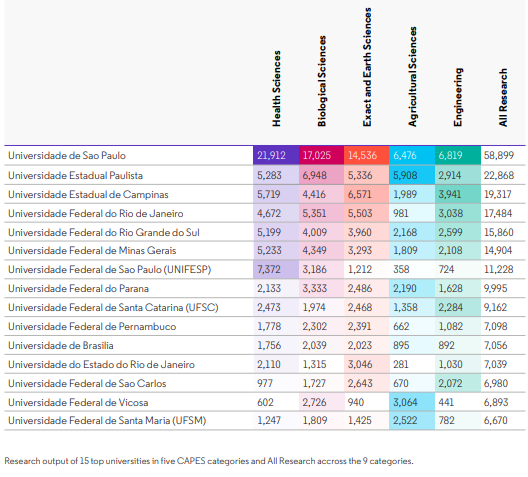Click the total value 6,670
Viewport: 528px width, 477px height.
[x=495, y=420]
